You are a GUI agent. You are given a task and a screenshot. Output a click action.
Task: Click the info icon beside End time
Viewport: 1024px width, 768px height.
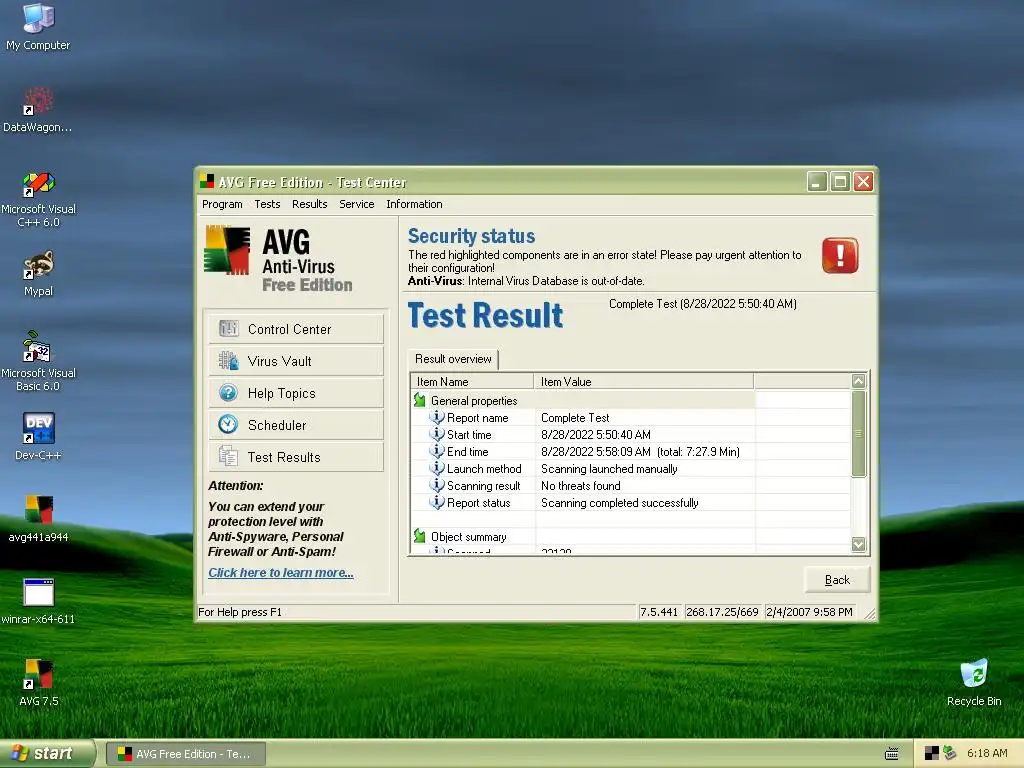tap(436, 451)
